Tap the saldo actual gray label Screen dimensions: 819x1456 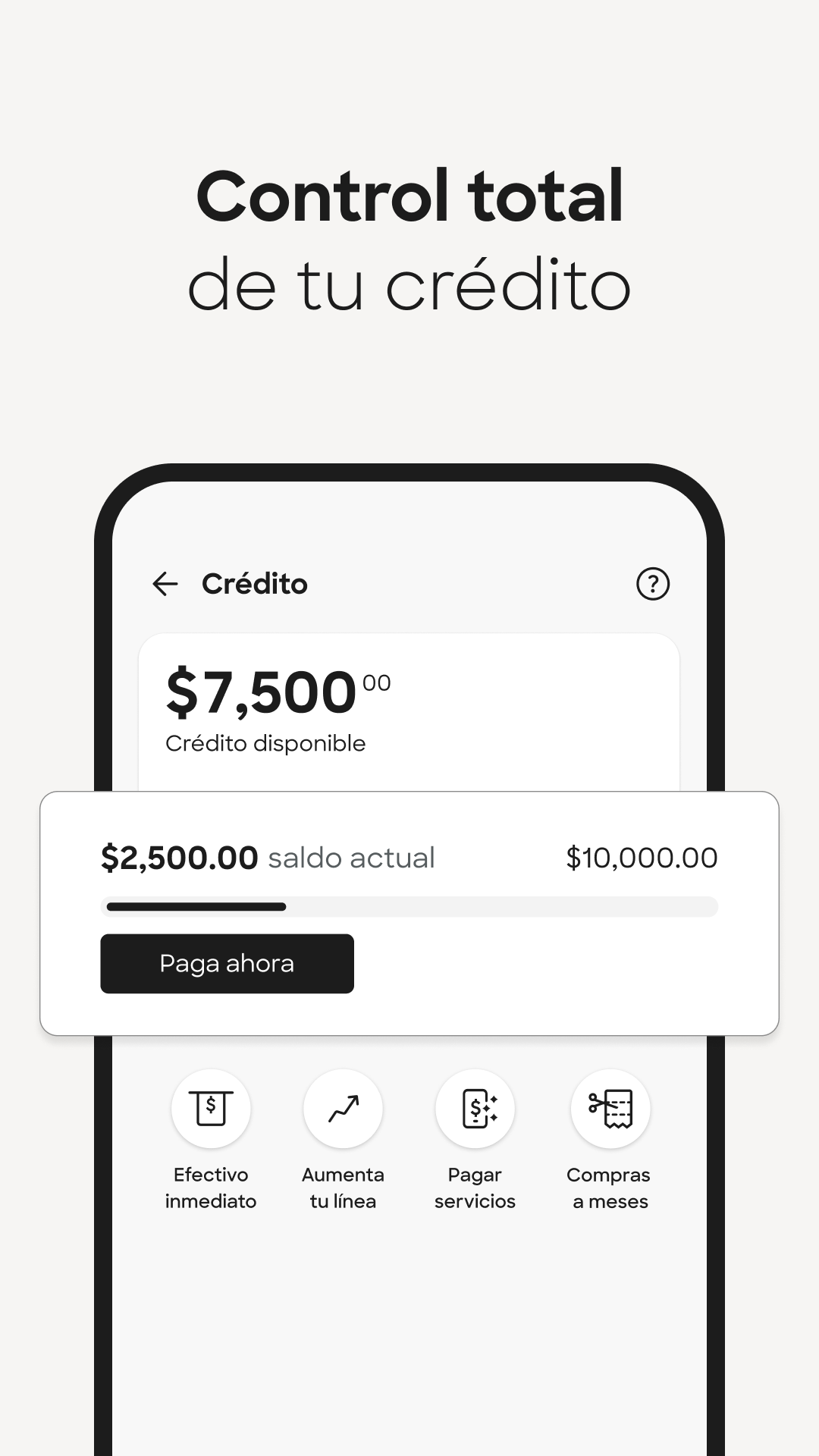(351, 858)
